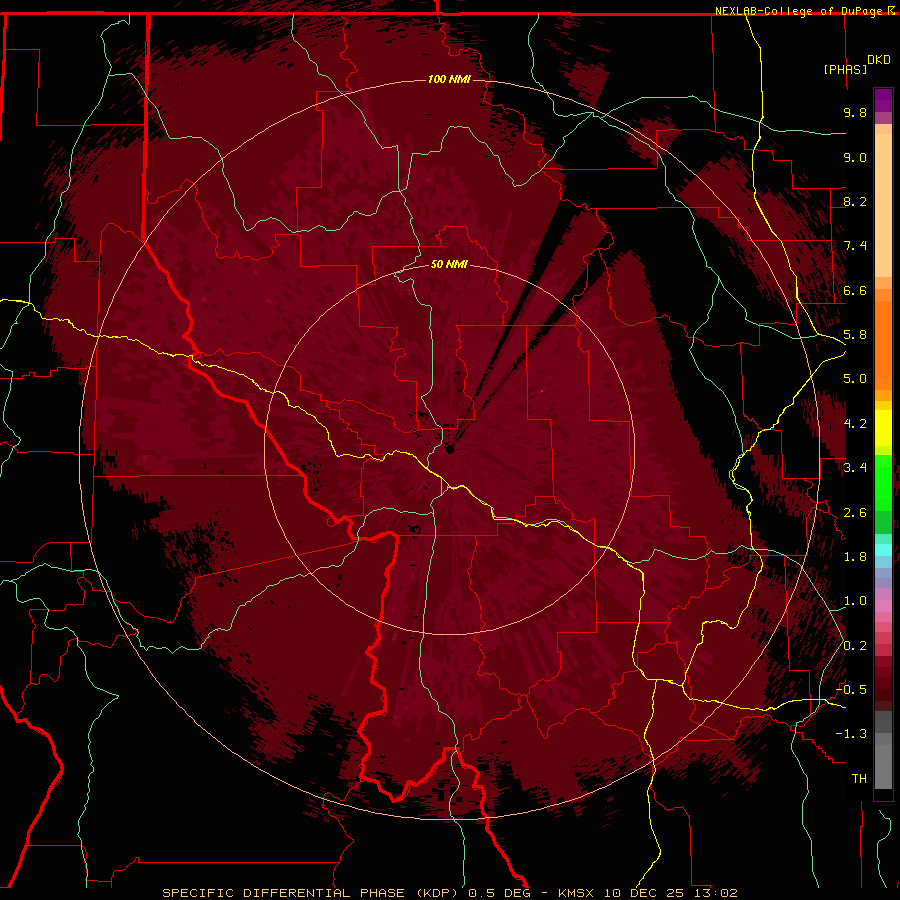The height and width of the screenshot is (900, 900).
Task: Click the KMSX station identifier in caption
Action: 576,893
